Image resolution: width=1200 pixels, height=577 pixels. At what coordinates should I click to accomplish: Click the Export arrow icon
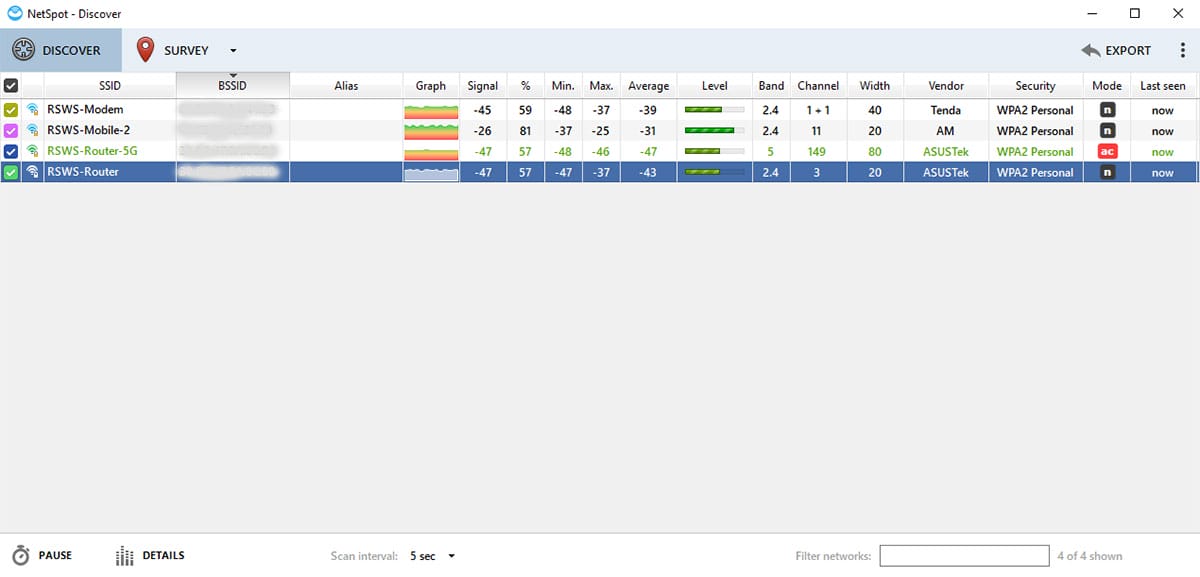(x=1090, y=51)
